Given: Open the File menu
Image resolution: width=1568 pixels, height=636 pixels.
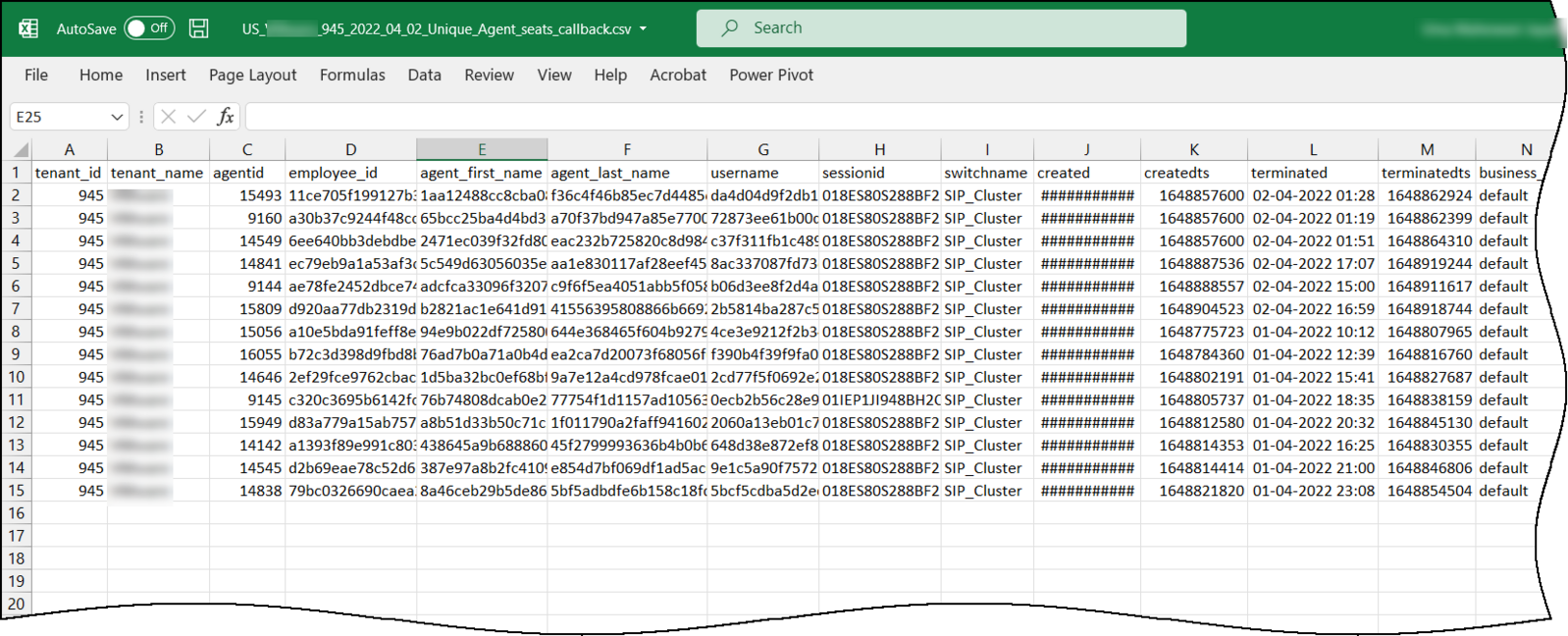Looking at the screenshot, I should 36,76.
